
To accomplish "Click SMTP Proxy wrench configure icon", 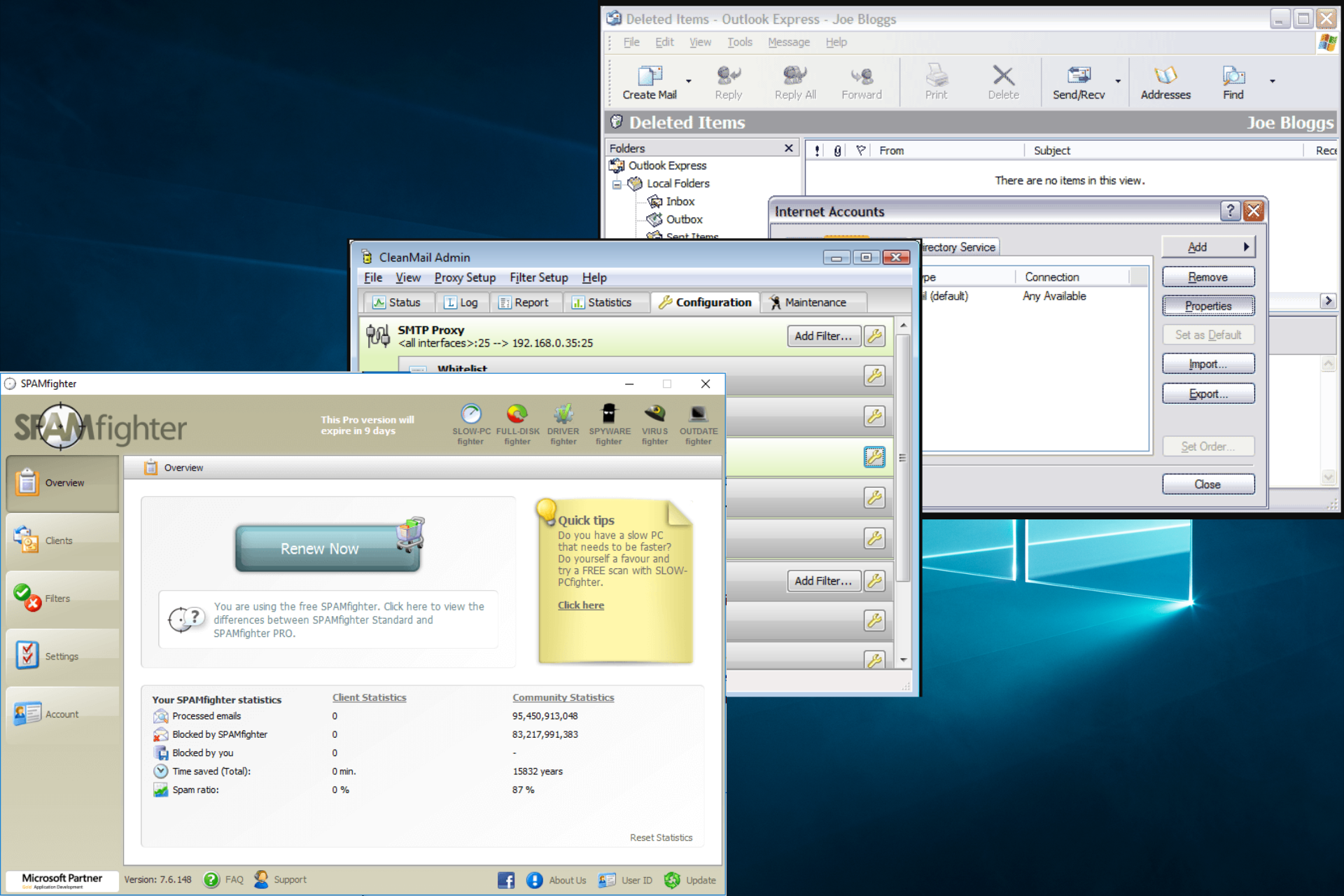I will (x=874, y=336).
